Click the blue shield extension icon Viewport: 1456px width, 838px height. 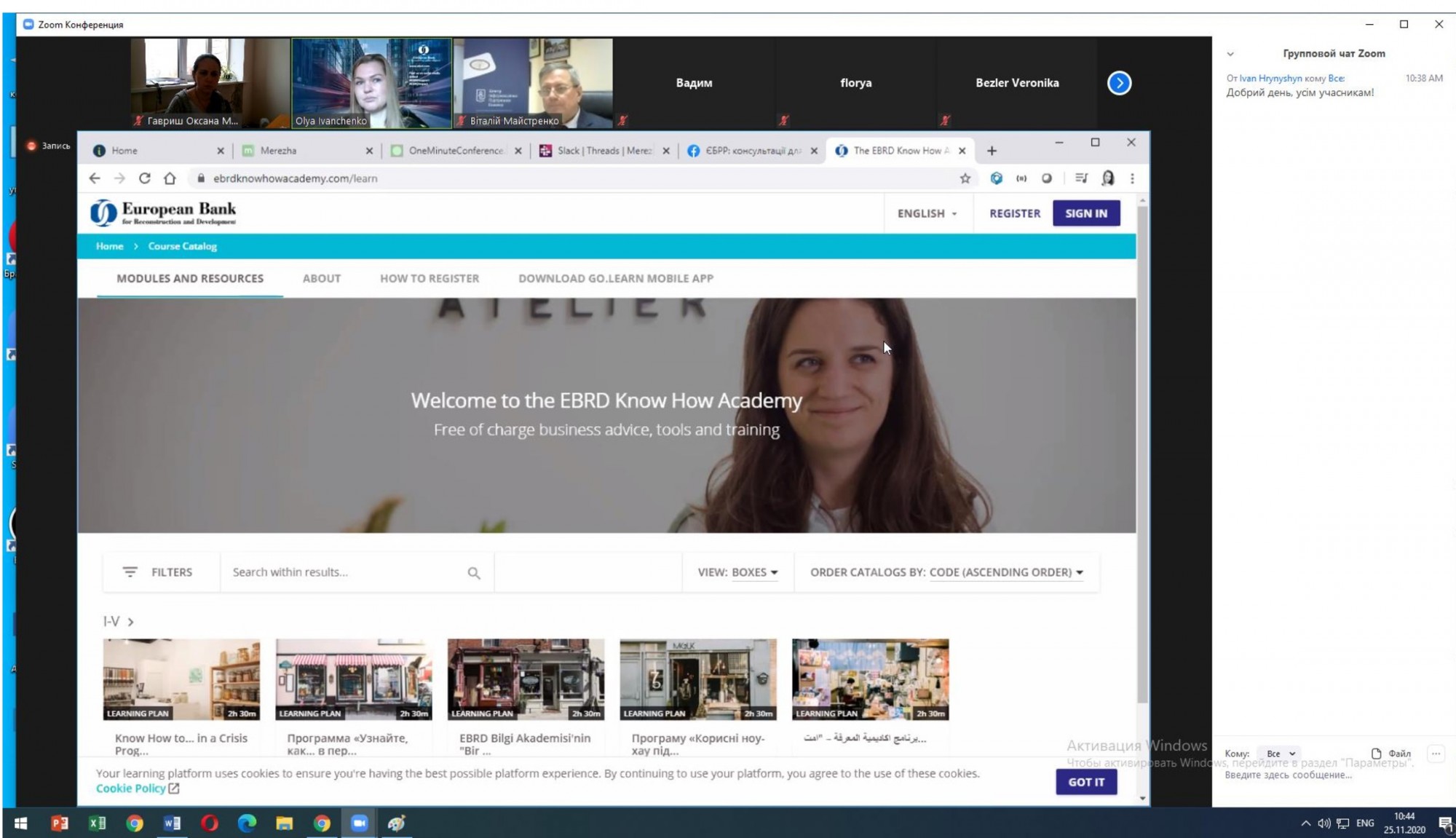(x=996, y=178)
